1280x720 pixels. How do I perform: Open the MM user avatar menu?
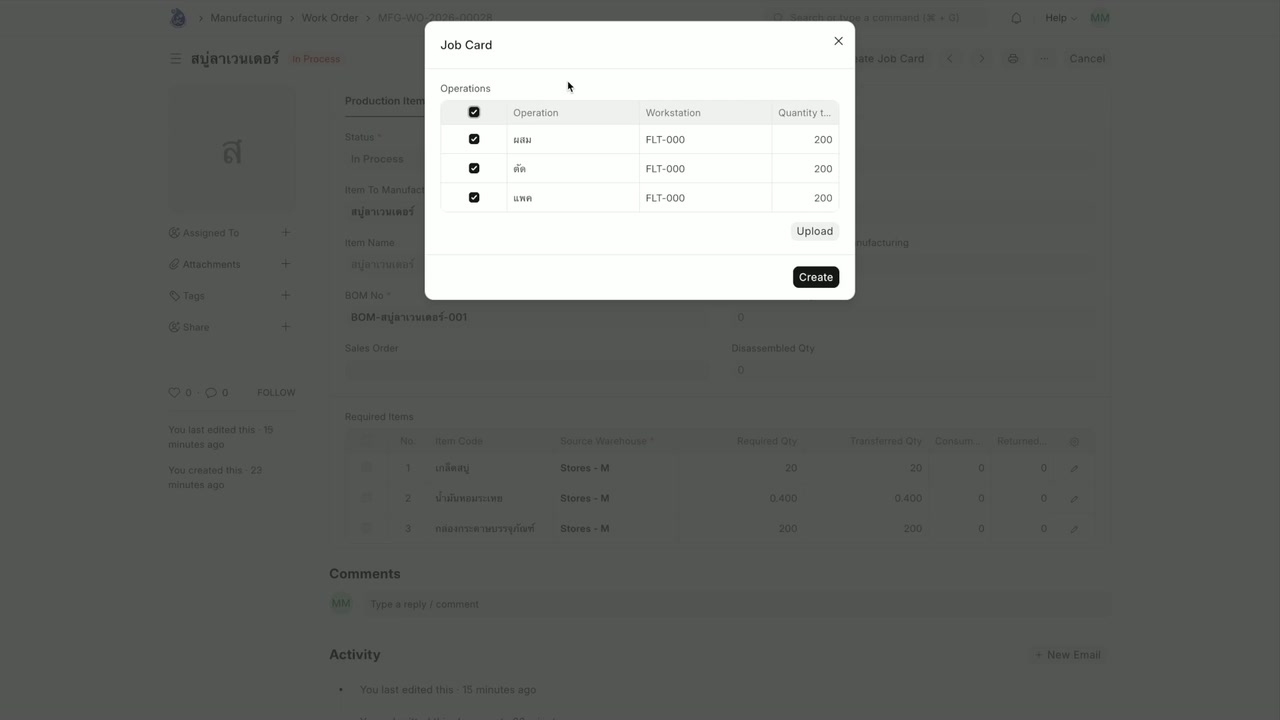[1100, 18]
